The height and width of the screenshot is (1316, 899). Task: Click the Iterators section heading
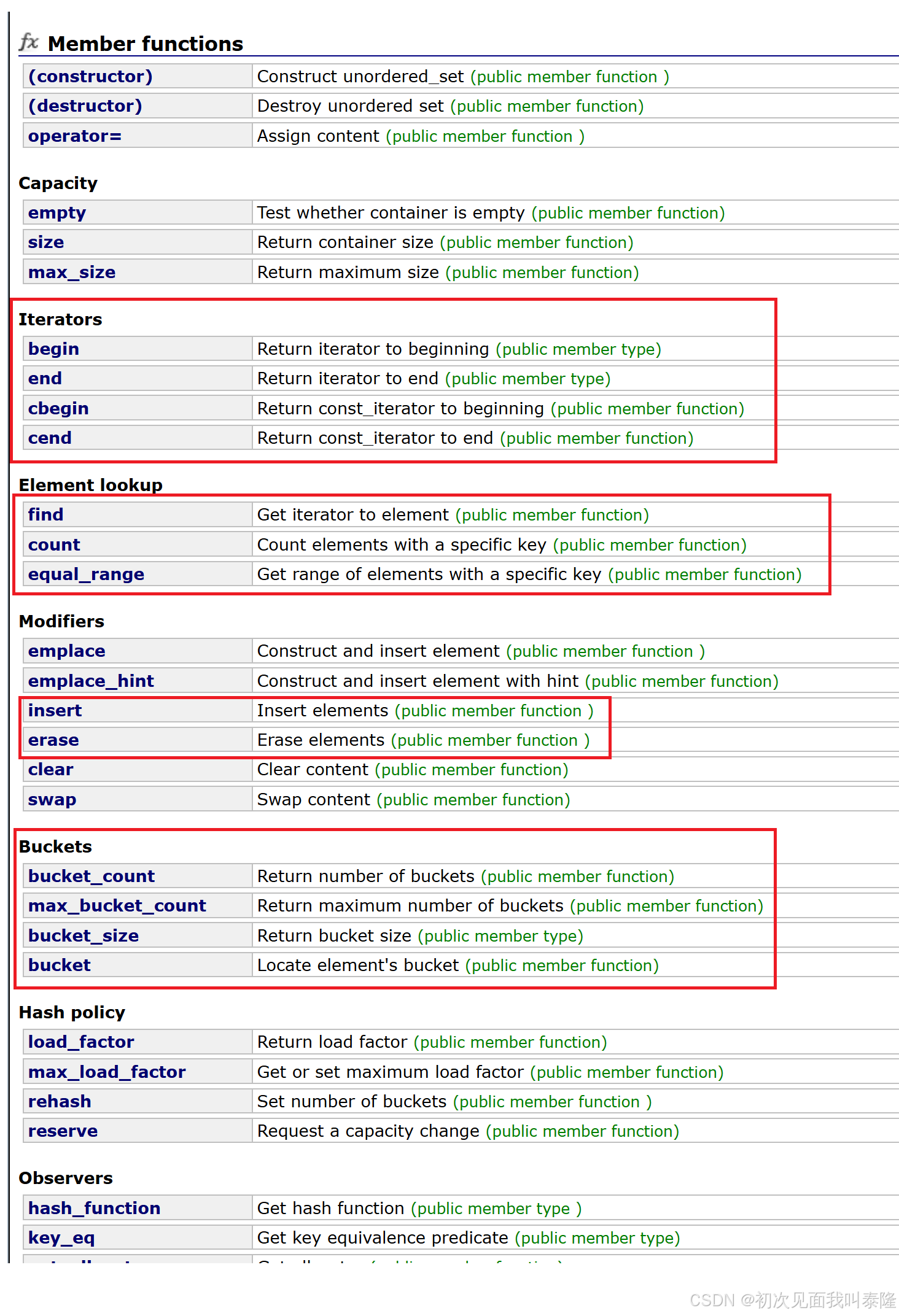click(60, 319)
